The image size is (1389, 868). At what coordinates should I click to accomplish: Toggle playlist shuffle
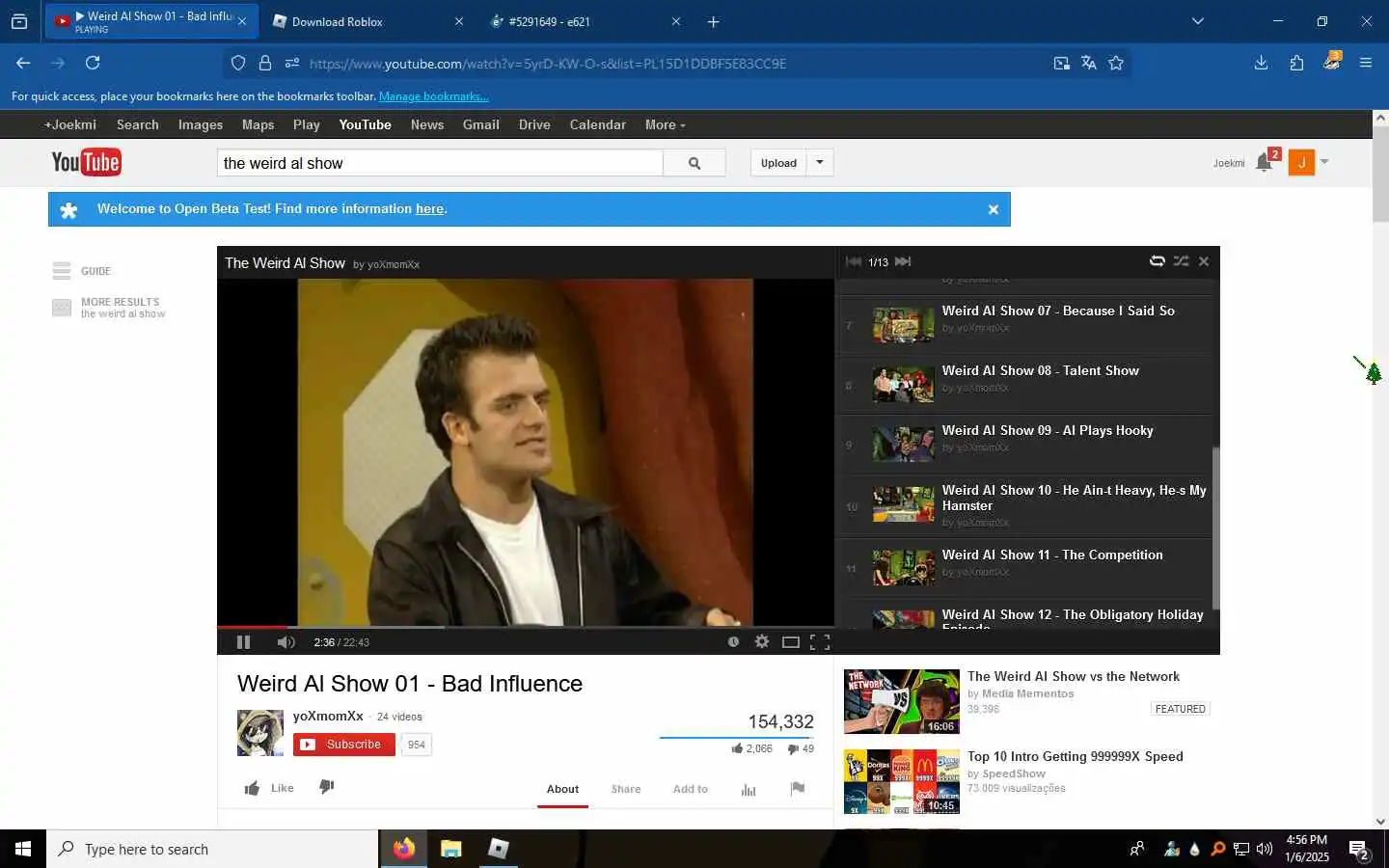click(1181, 261)
